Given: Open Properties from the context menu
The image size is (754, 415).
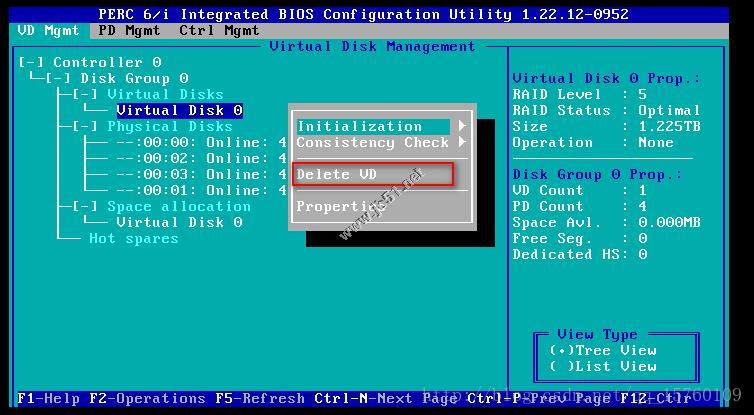Looking at the screenshot, I should coord(340,206).
